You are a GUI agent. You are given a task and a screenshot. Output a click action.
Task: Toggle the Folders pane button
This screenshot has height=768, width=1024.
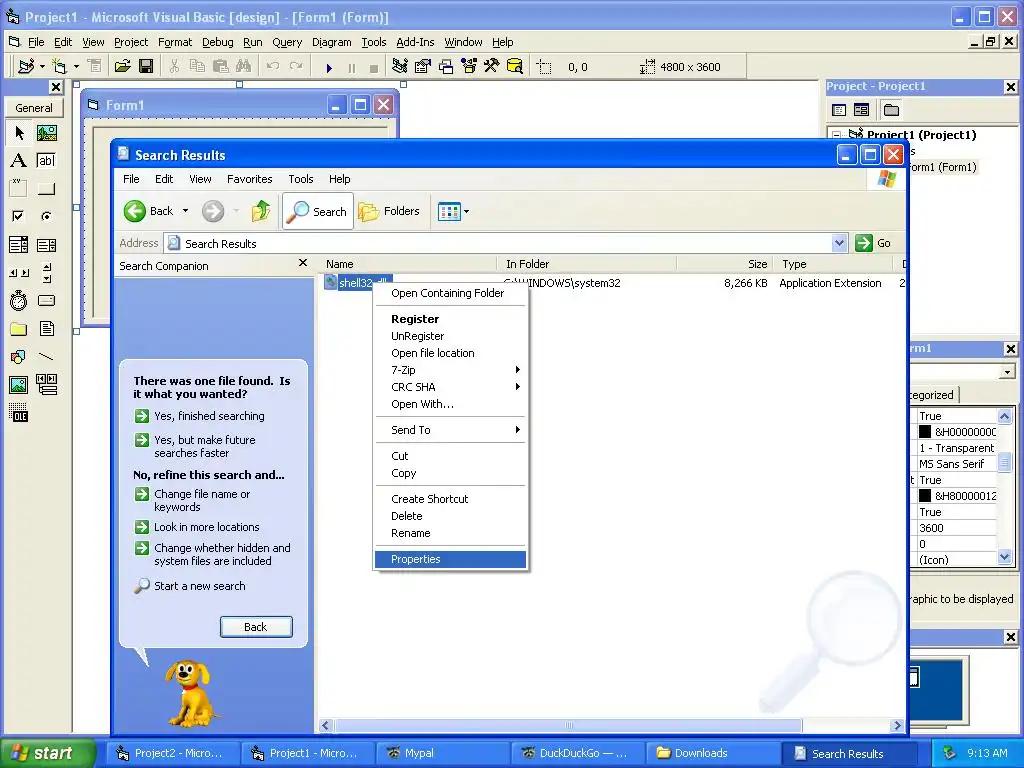tap(389, 211)
